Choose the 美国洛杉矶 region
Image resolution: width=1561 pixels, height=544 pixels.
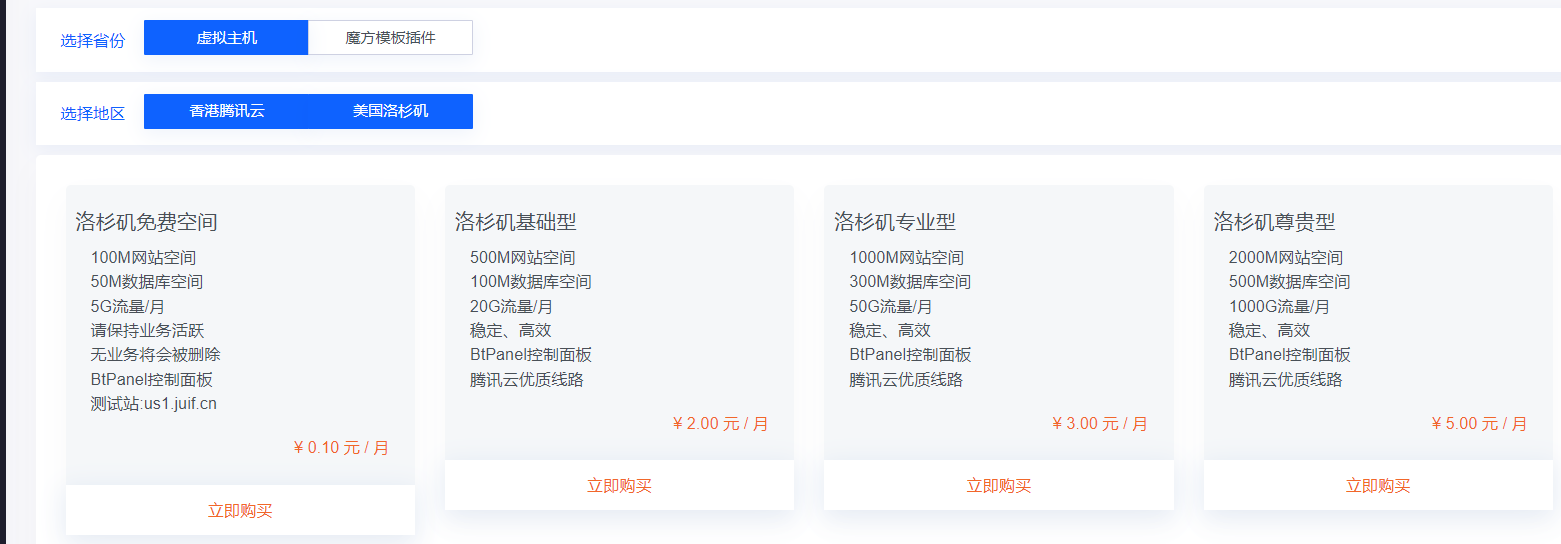point(390,111)
